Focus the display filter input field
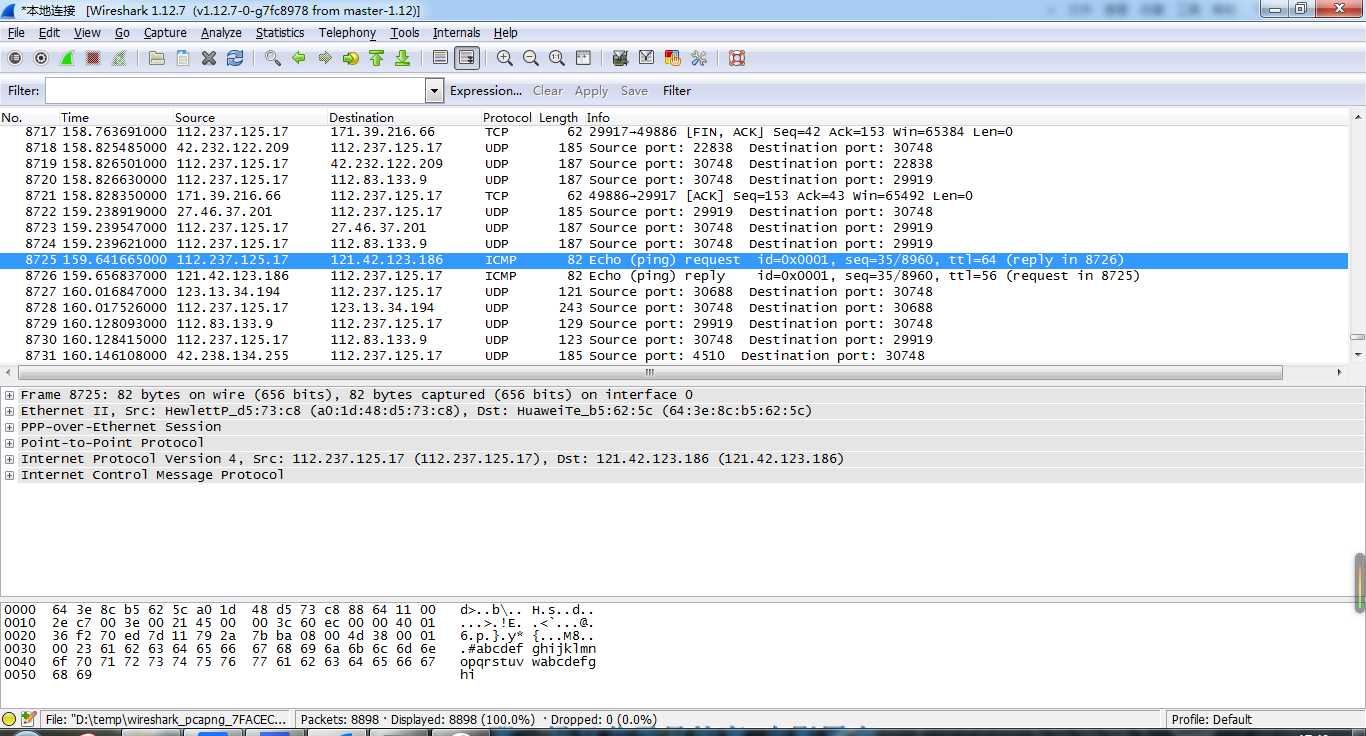Viewport: 1366px width, 736px height. coord(235,91)
